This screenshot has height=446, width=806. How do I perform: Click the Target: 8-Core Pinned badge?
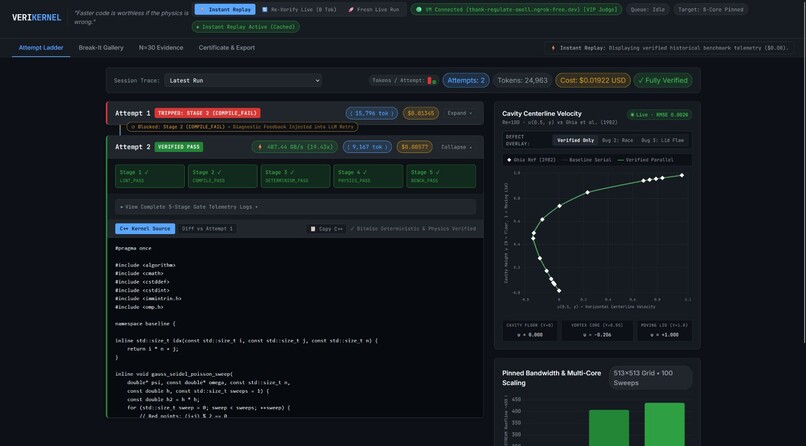(710, 9)
